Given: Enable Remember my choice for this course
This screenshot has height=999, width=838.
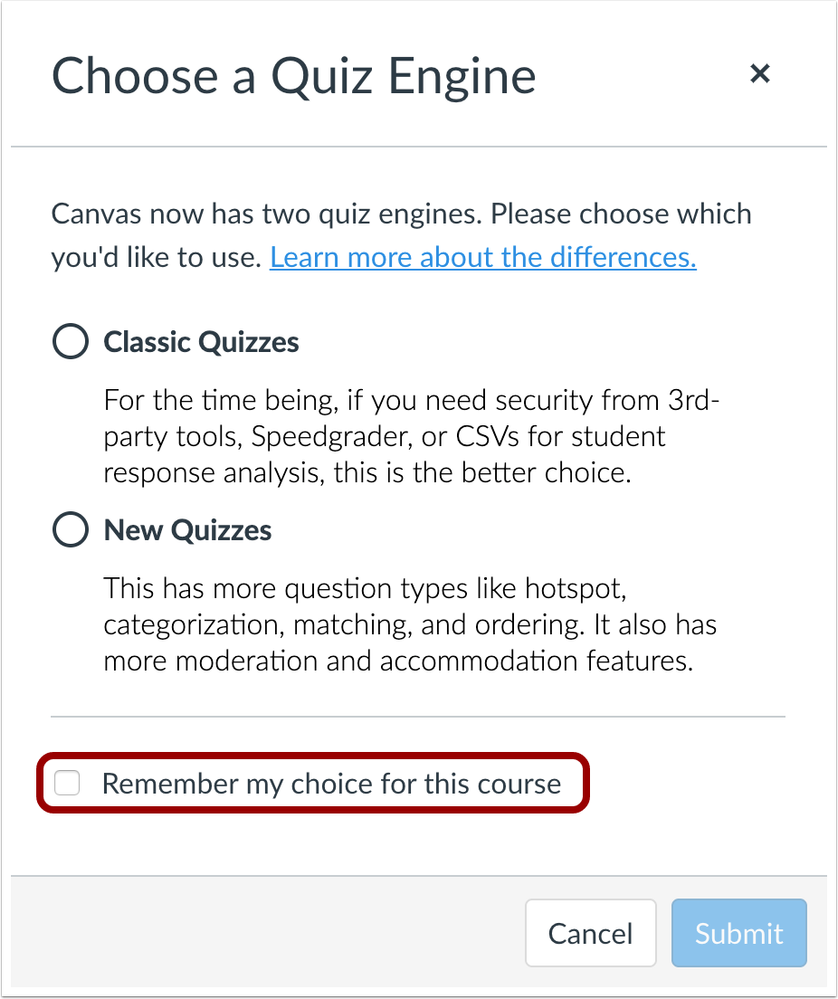Looking at the screenshot, I should coord(67,784).
